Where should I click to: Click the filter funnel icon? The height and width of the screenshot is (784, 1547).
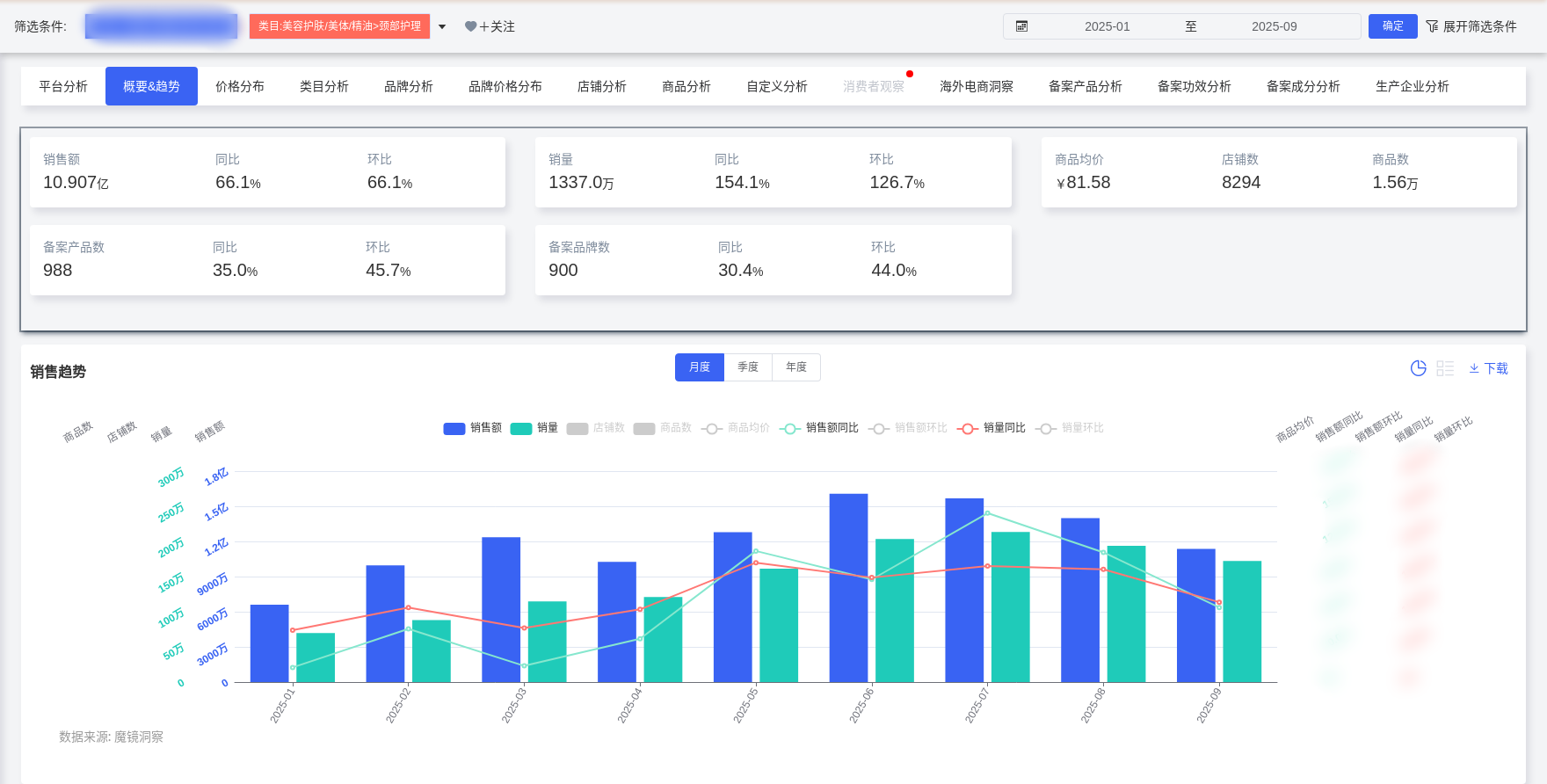click(1432, 26)
